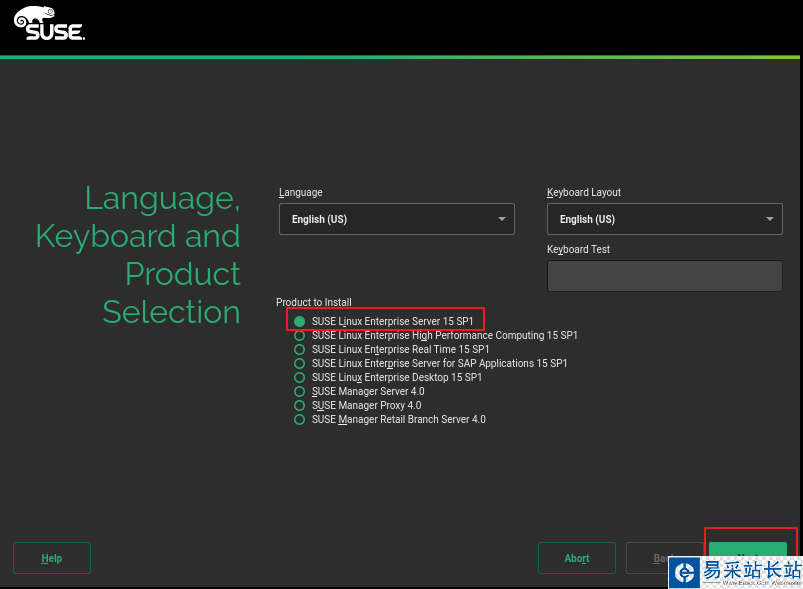Abort the installation

coord(577,558)
